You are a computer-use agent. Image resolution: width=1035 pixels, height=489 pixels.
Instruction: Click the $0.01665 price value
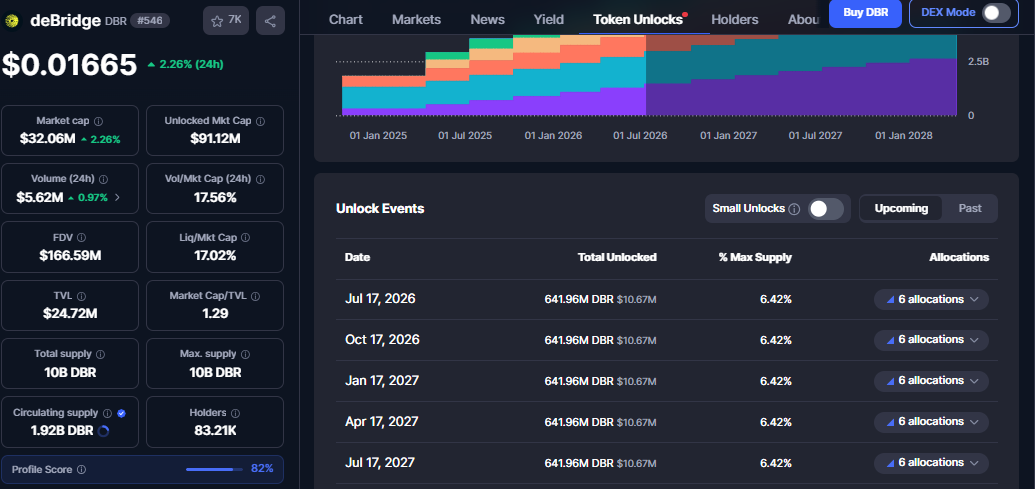tap(69, 65)
